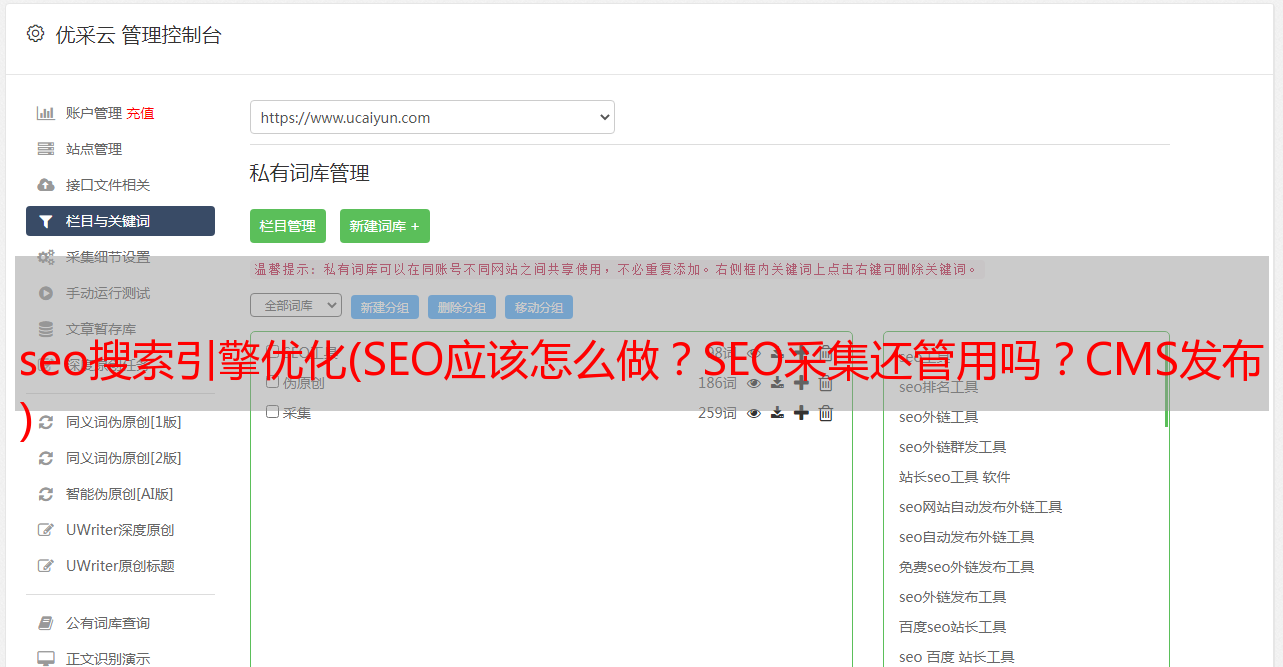
Task: Open 正文识别演示 in the sidebar
Action: 108,659
